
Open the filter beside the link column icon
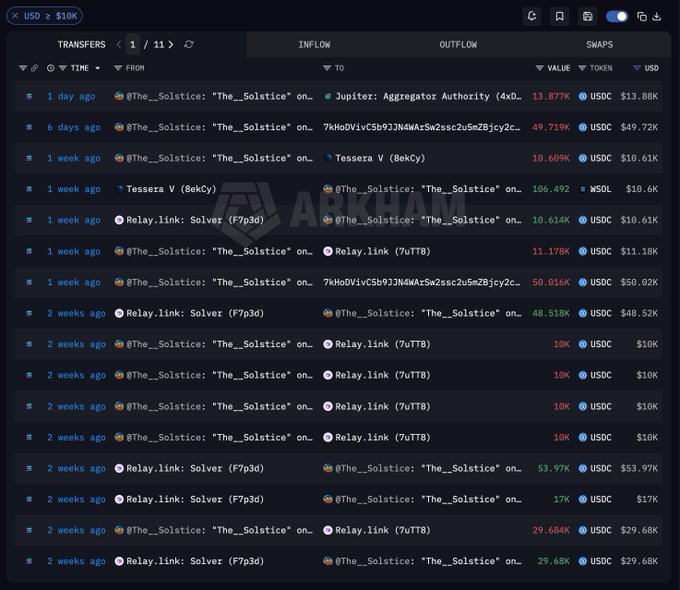23,68
